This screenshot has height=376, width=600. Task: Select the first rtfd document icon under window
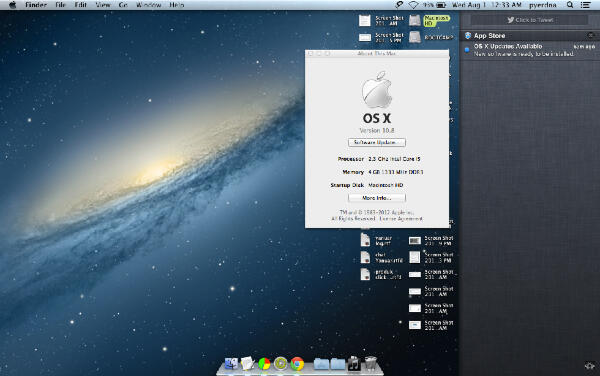tap(365, 240)
